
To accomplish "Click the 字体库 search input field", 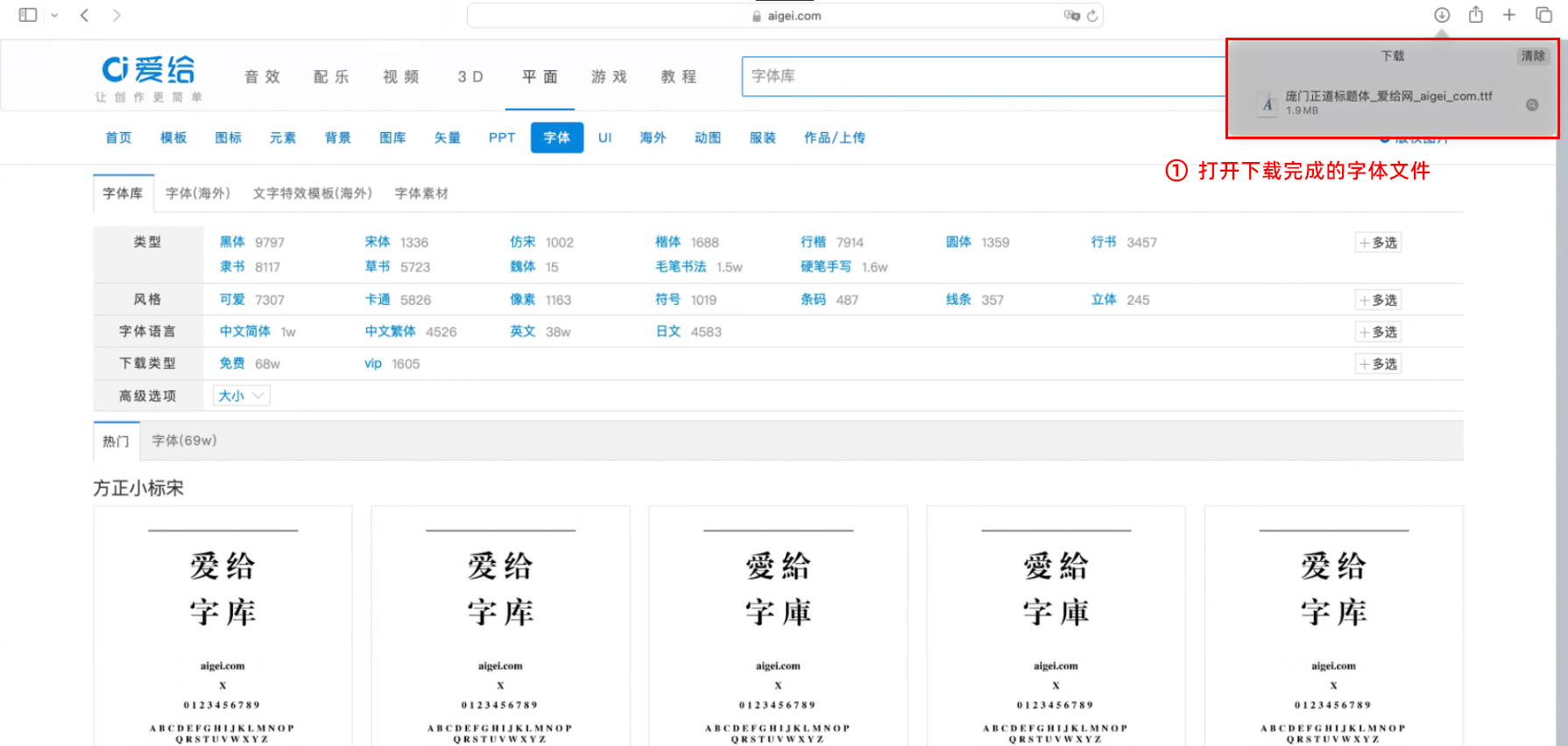I will tap(983, 76).
